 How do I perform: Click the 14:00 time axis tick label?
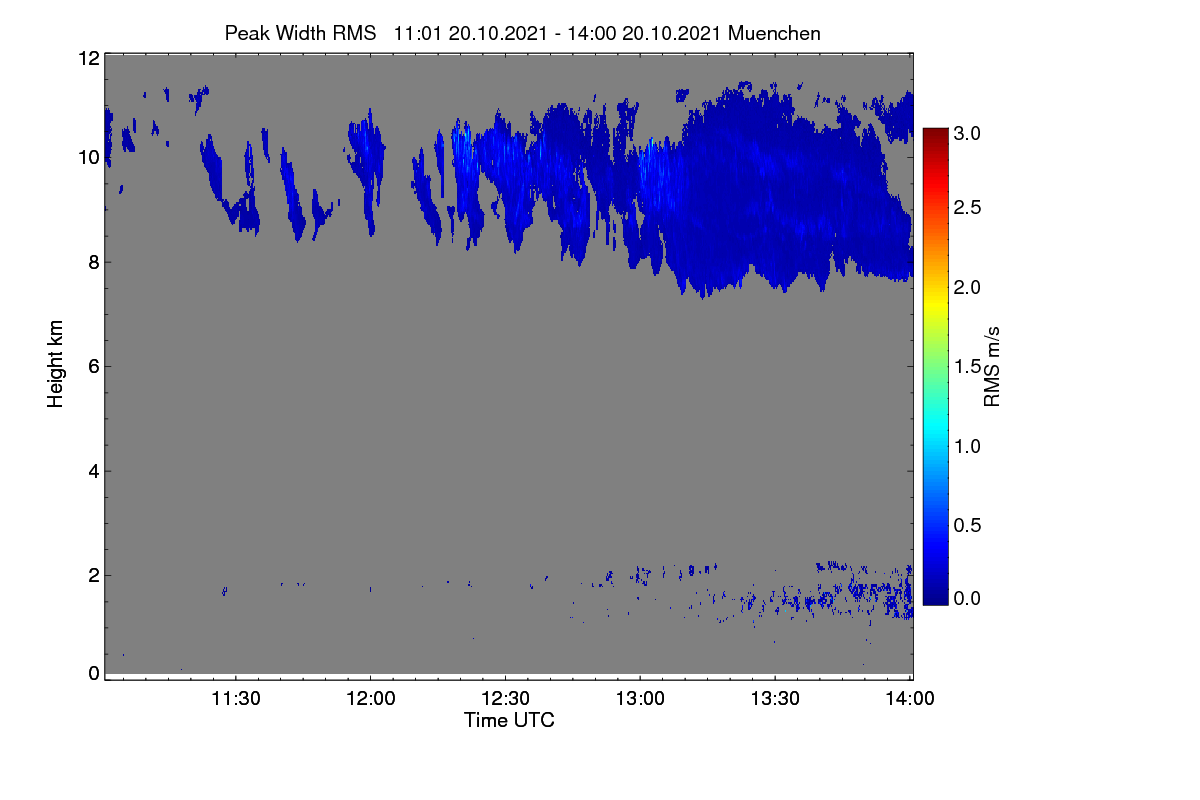910,699
